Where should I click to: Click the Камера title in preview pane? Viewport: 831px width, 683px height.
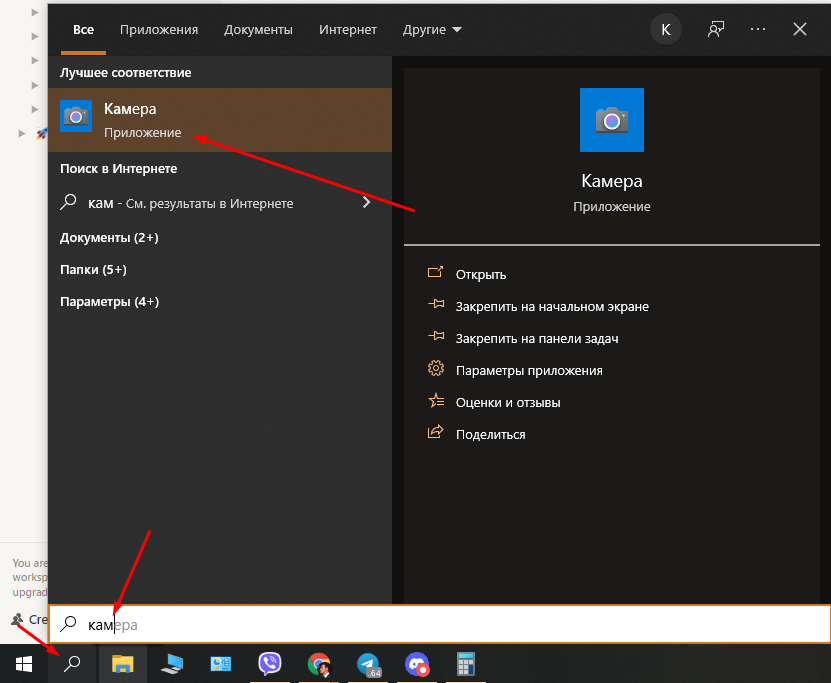(x=612, y=181)
